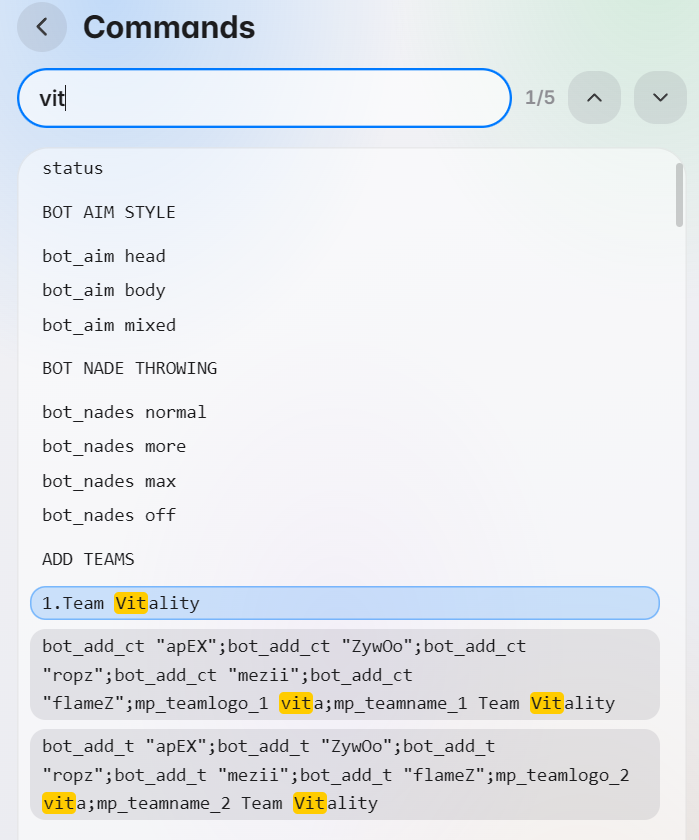Click the 'BOT AIM STYLE' heading

[x=109, y=212]
